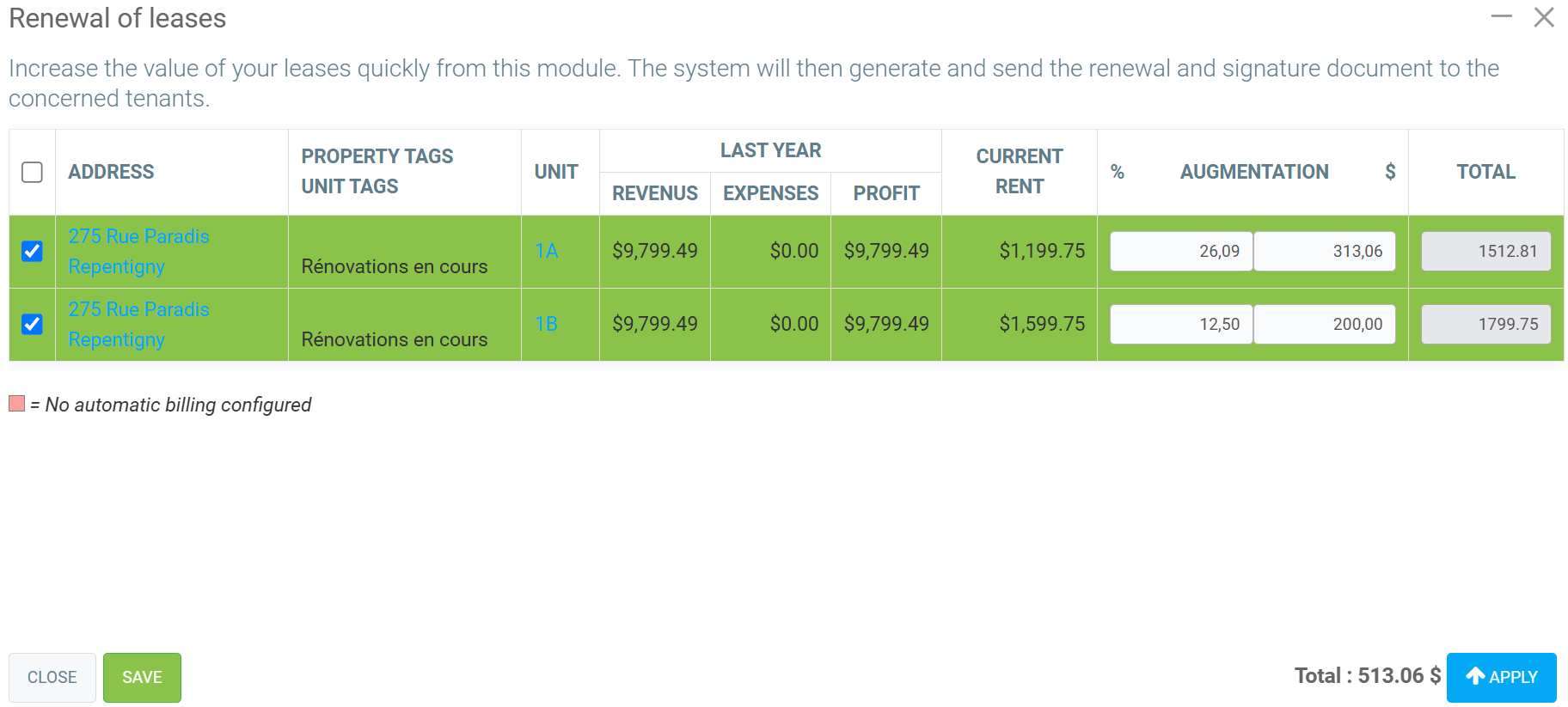Open the 275 Rue Paradis link for 1B
The height and width of the screenshot is (707, 1568).
(x=138, y=310)
